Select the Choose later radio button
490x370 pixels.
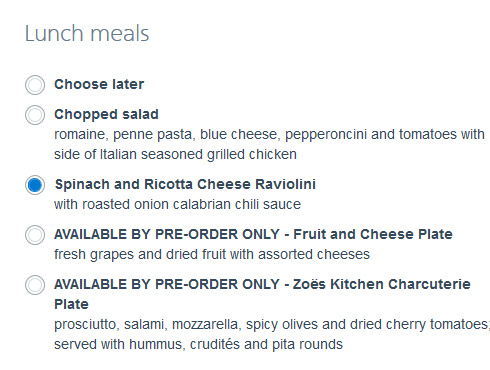pyautogui.click(x=35, y=85)
